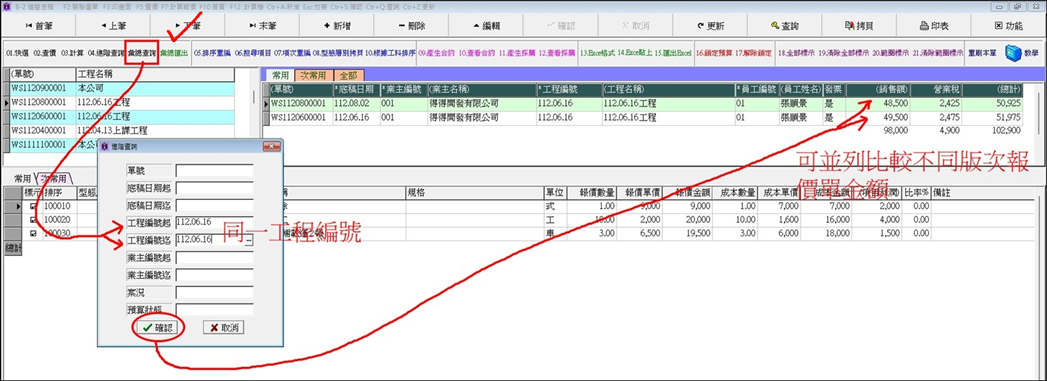
Task: Click 20.範圍標示 range mark
Action: point(890,53)
